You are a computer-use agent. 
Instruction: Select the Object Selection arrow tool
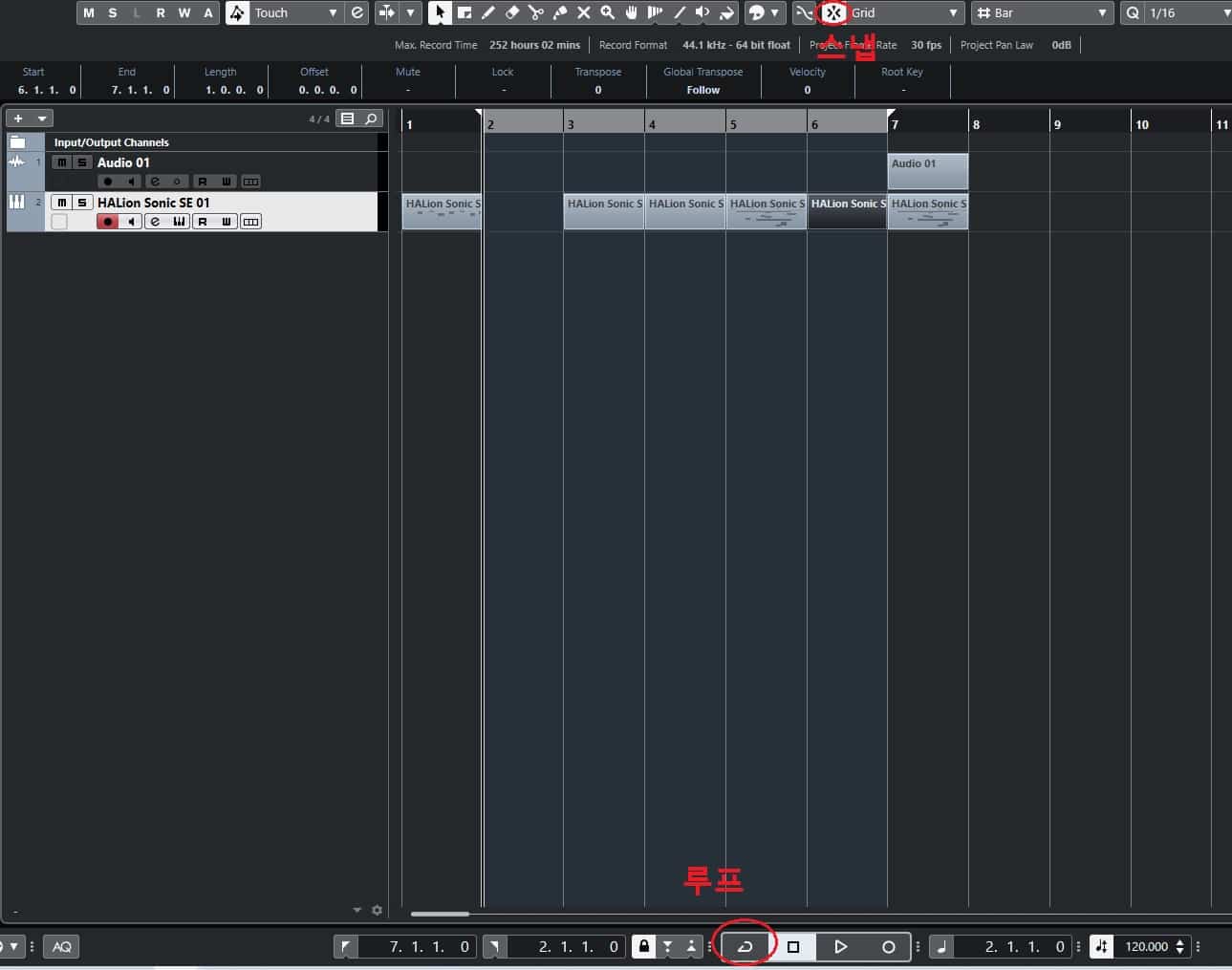tap(440, 12)
